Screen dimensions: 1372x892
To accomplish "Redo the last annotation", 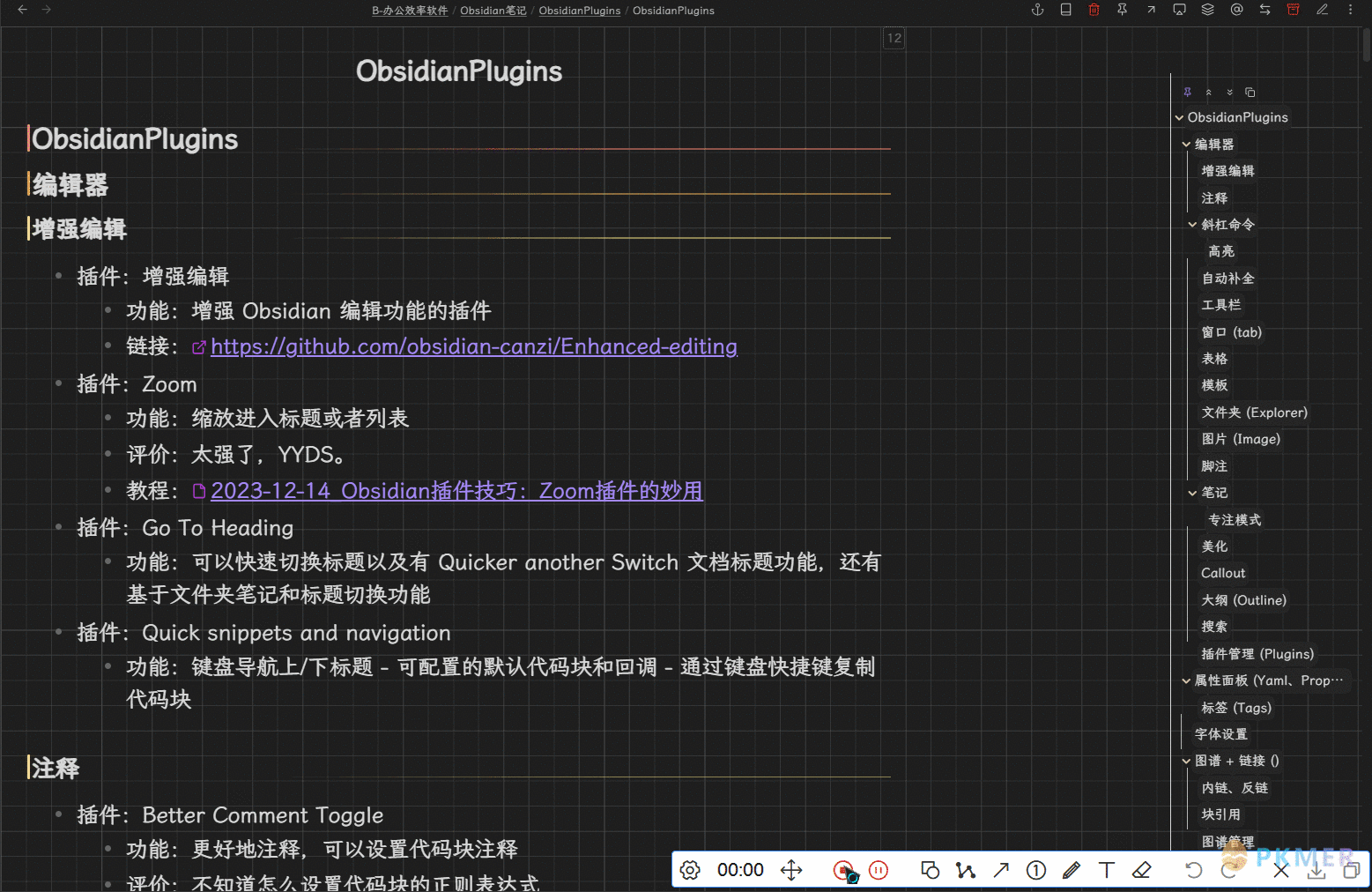I will 1229,870.
